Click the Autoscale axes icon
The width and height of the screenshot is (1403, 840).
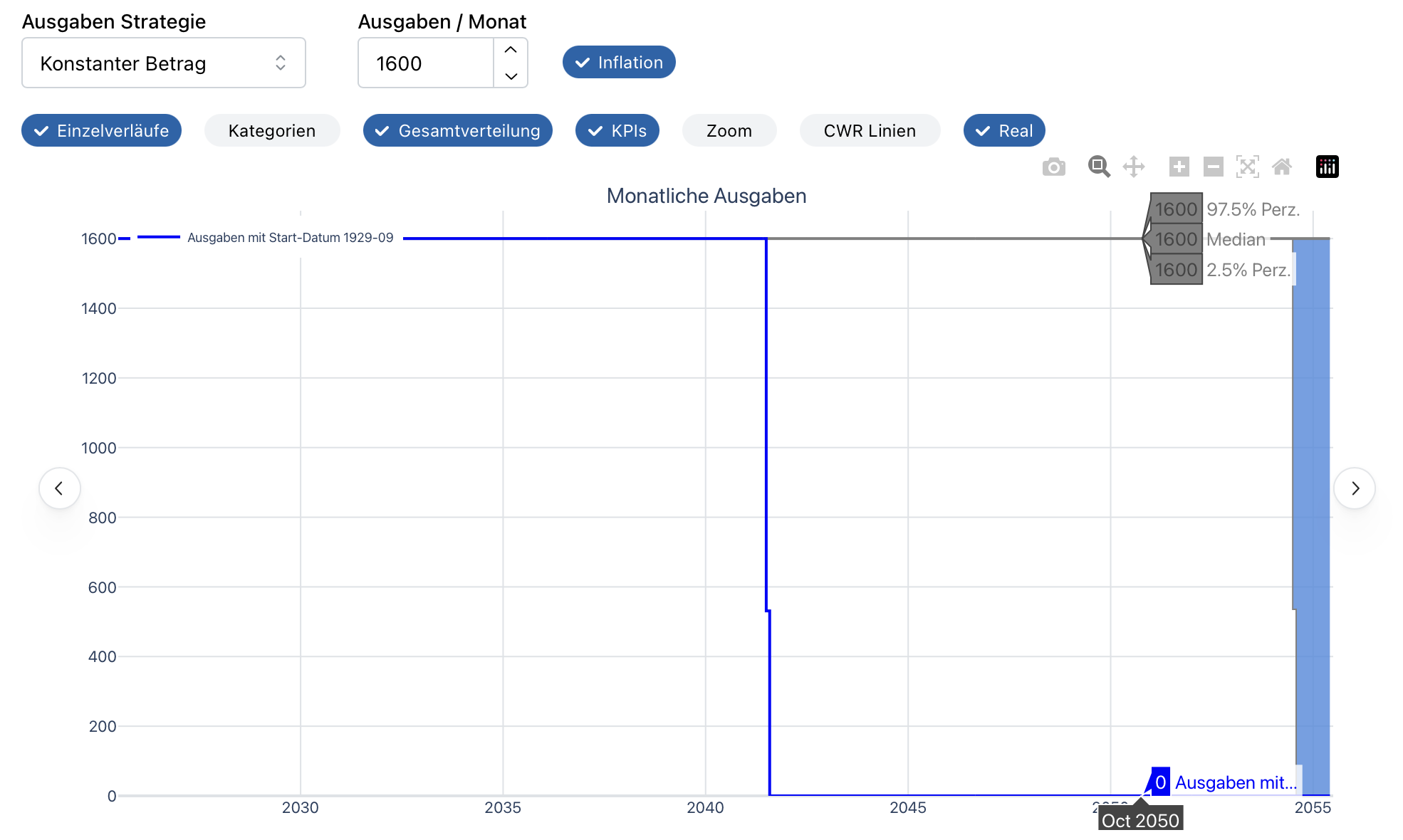pyautogui.click(x=1247, y=167)
